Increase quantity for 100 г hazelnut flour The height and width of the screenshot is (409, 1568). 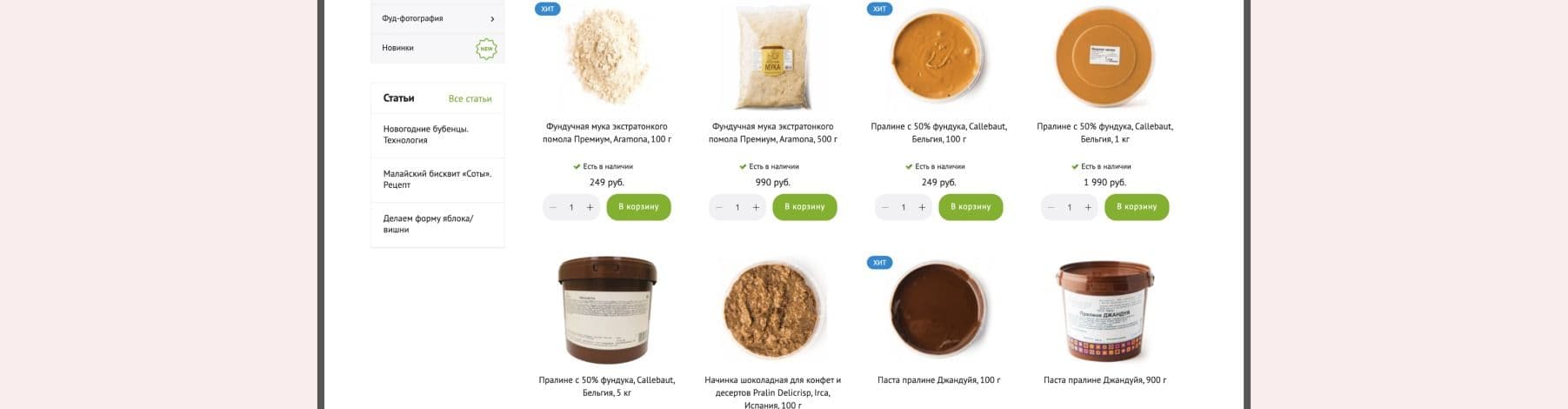coord(590,207)
